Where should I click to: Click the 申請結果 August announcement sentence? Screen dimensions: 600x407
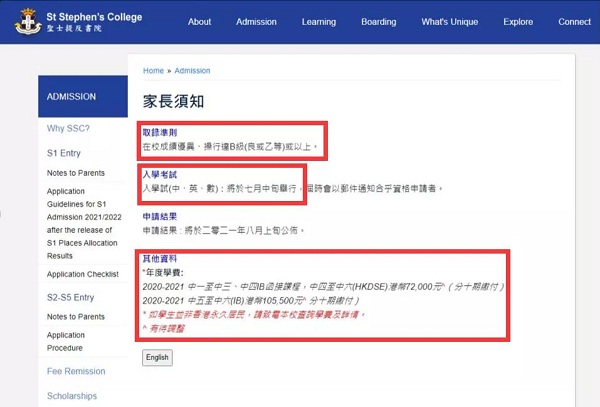coord(223,231)
